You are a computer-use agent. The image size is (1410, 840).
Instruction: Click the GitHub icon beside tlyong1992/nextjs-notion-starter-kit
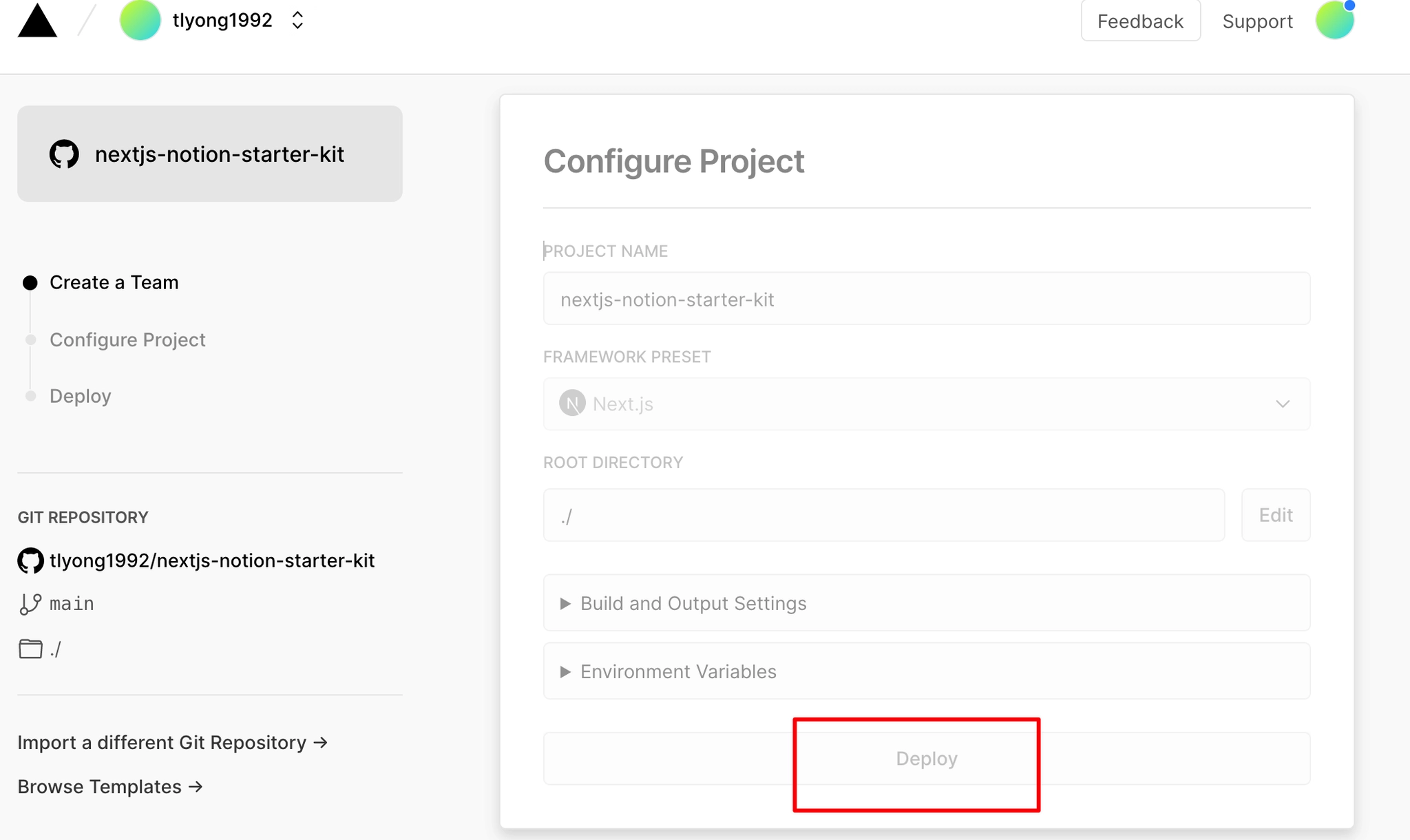click(x=30, y=560)
